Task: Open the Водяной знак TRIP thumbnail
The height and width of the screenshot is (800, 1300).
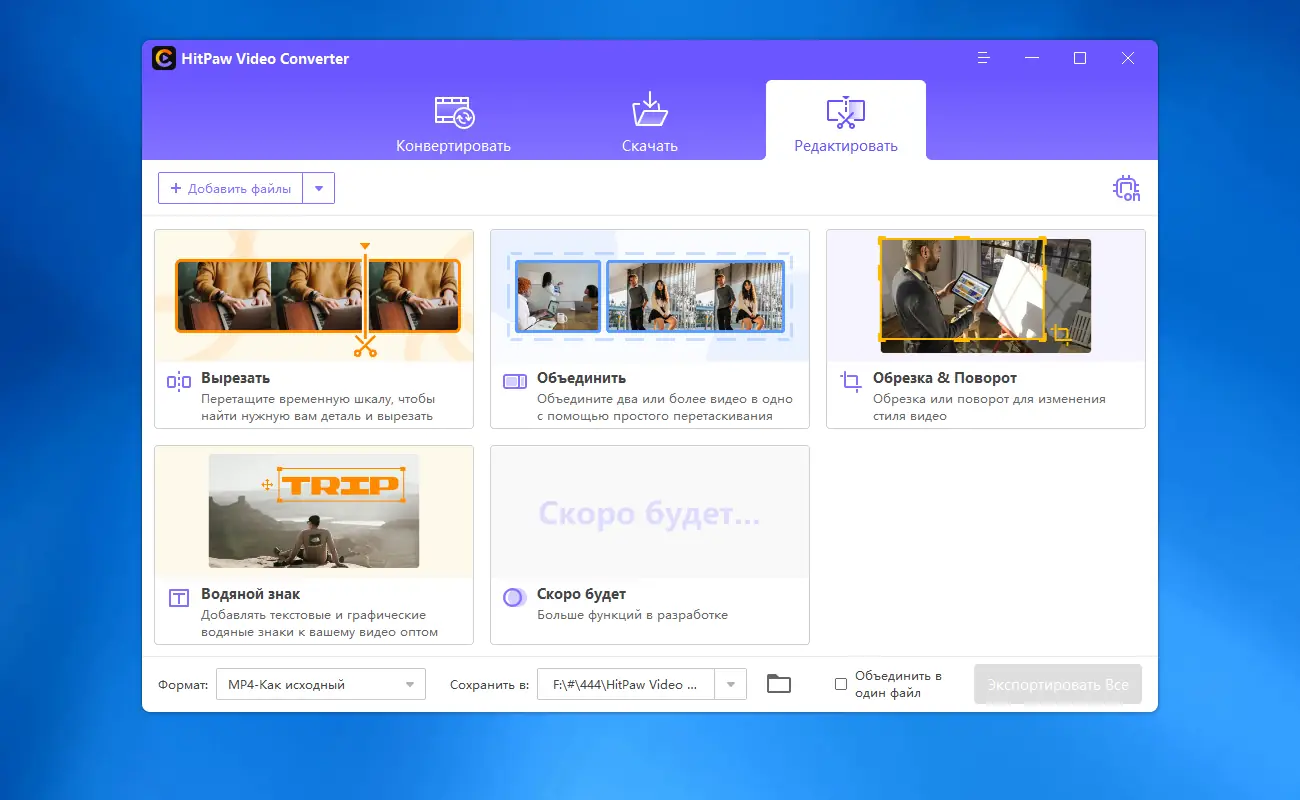Action: [x=314, y=511]
